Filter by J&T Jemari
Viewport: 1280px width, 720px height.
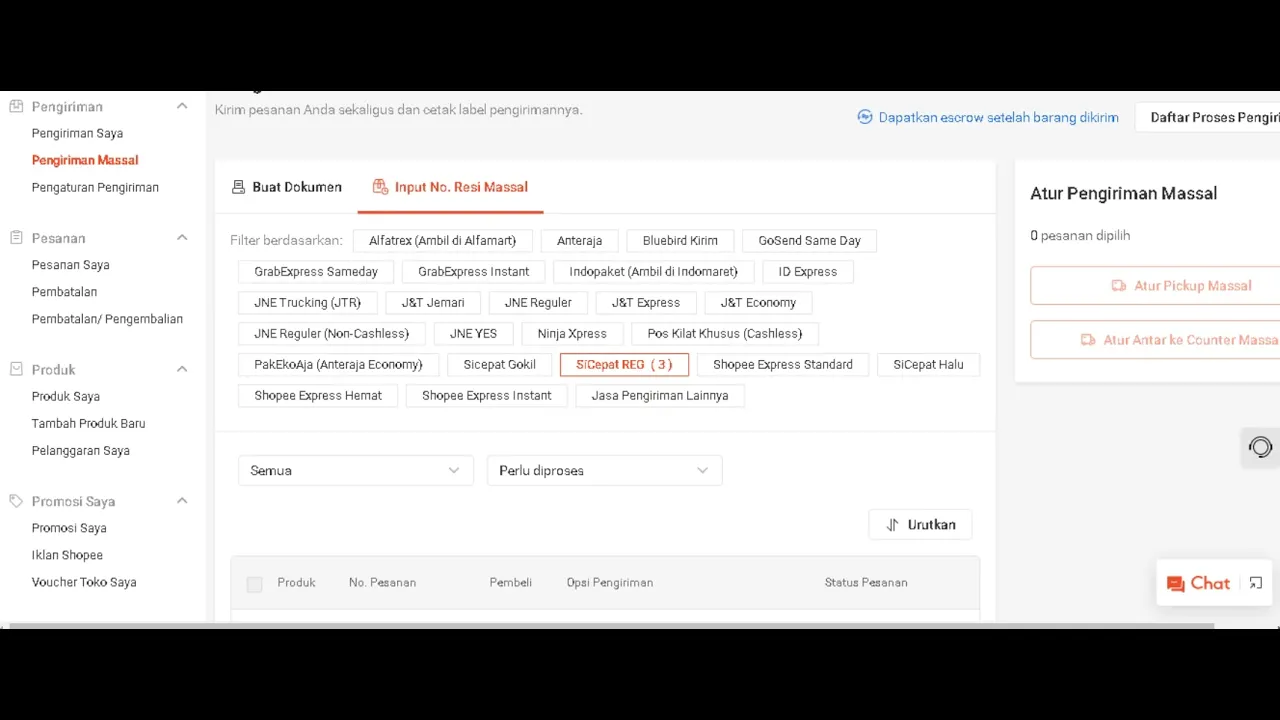coord(433,303)
